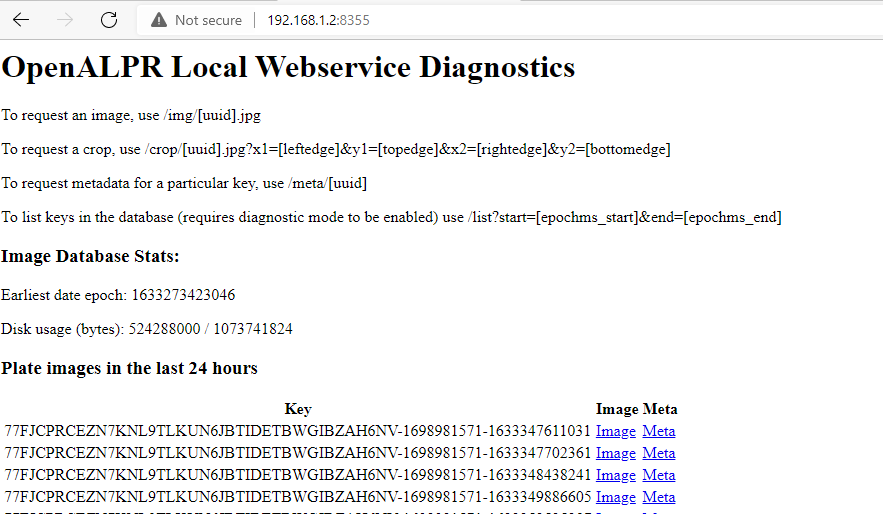Open Meta link for key ending 1633347611031
This screenshot has width=883, height=514.
[658, 431]
